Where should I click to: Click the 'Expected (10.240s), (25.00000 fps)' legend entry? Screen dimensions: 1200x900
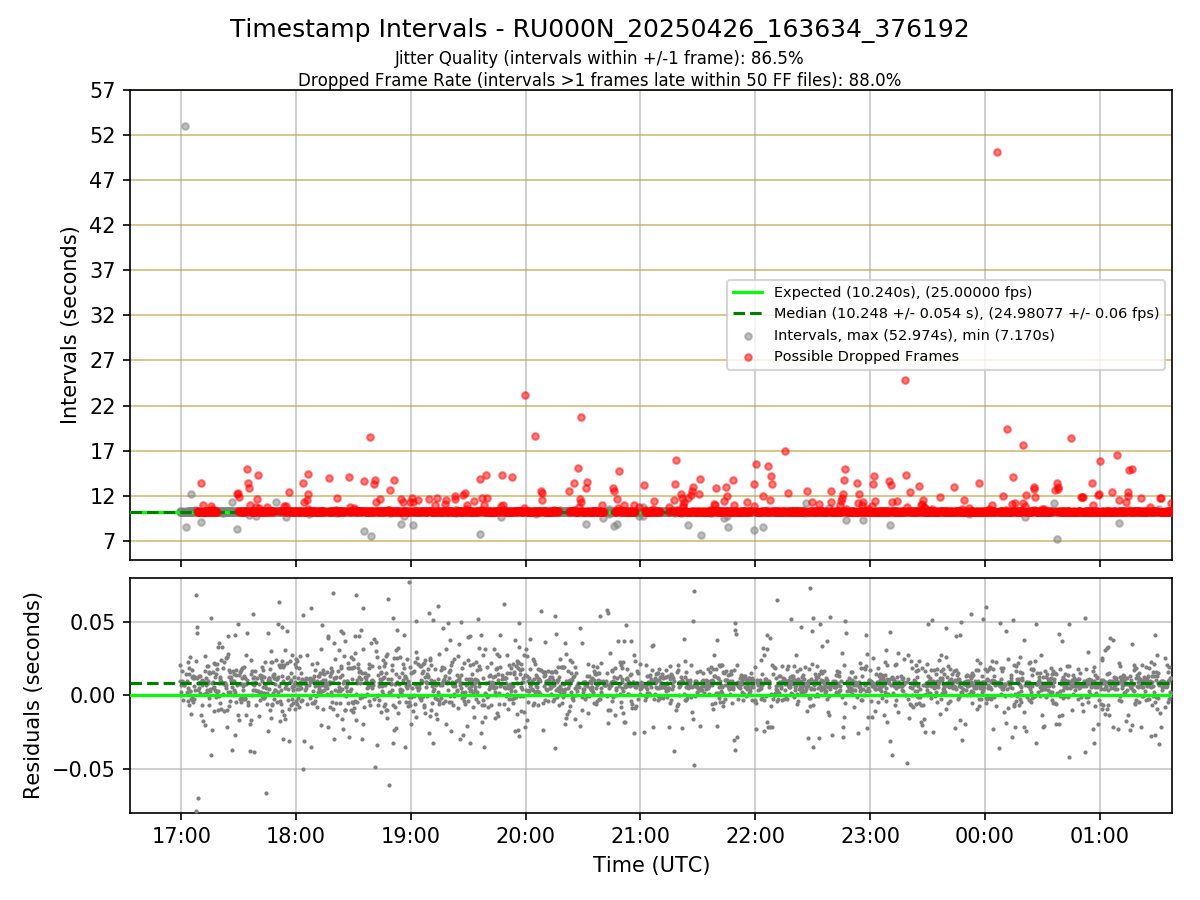coord(903,292)
